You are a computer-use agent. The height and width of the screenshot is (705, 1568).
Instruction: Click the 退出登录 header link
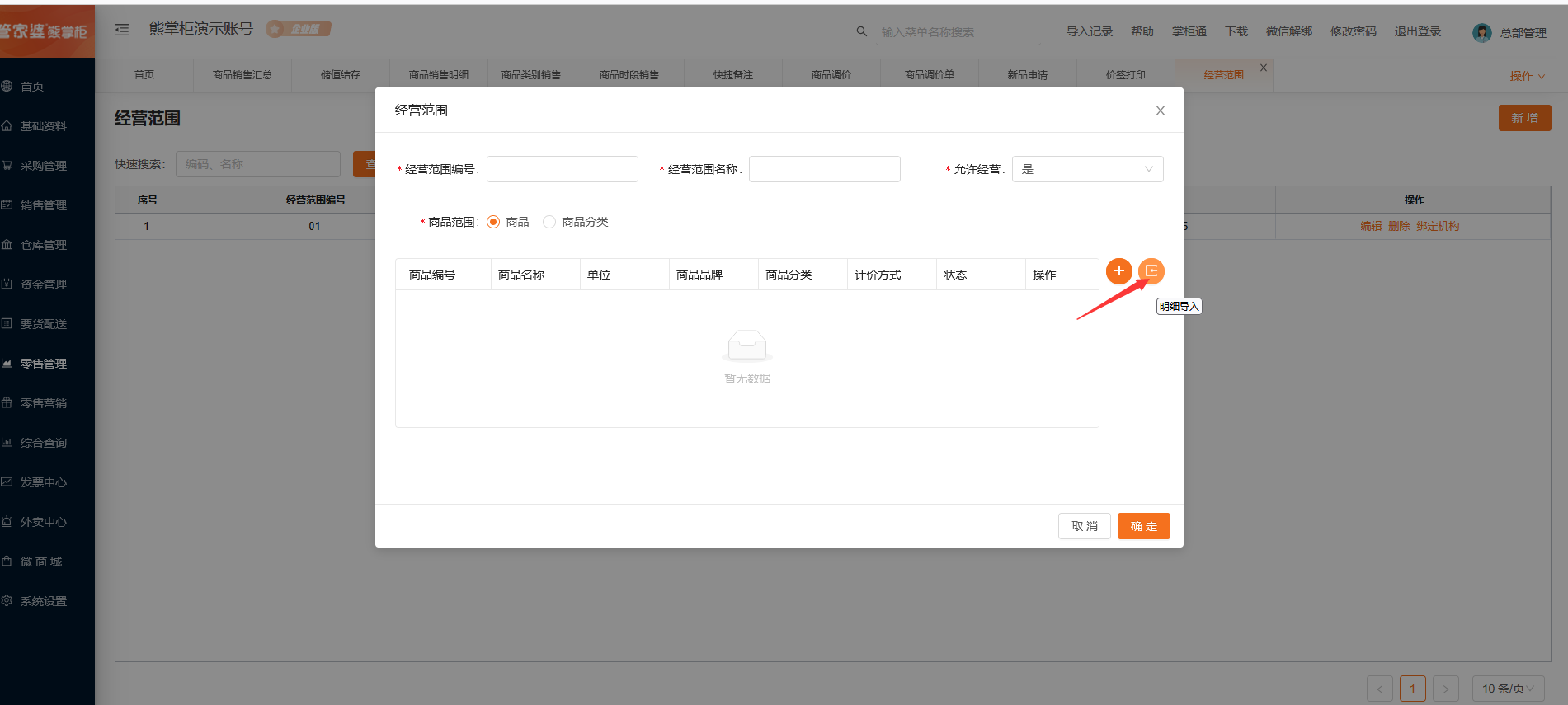coord(1418,31)
